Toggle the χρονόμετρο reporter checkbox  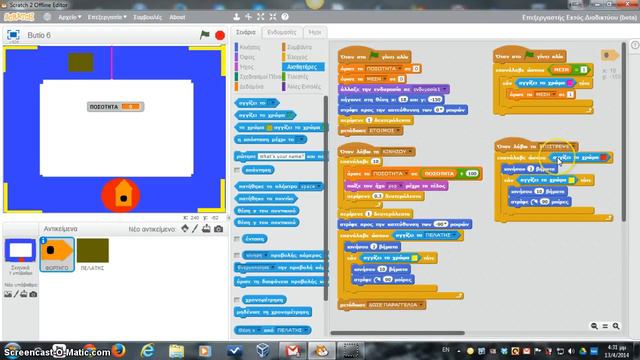coord(237,300)
